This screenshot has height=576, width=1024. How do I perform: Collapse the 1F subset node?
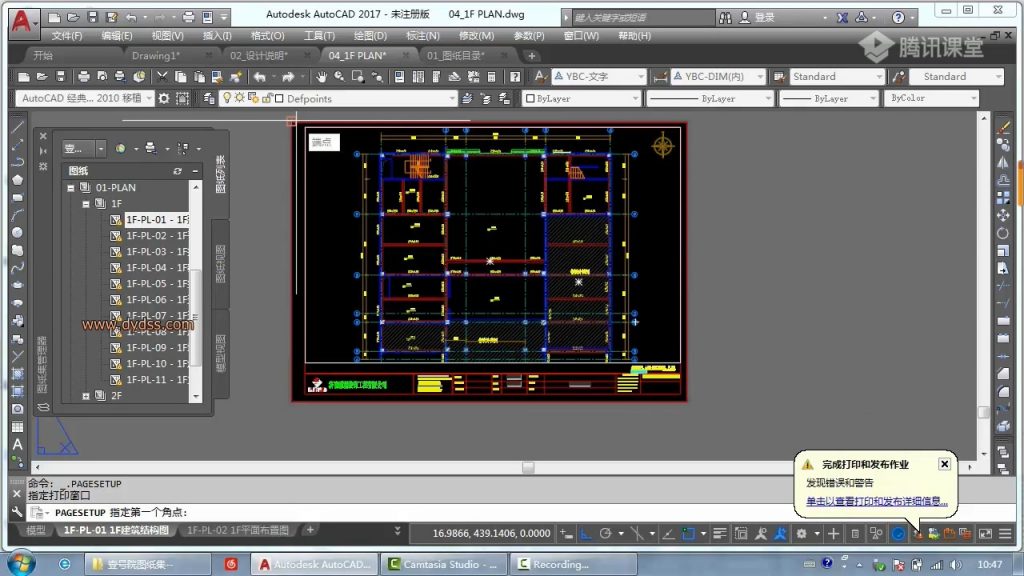[x=86, y=204]
